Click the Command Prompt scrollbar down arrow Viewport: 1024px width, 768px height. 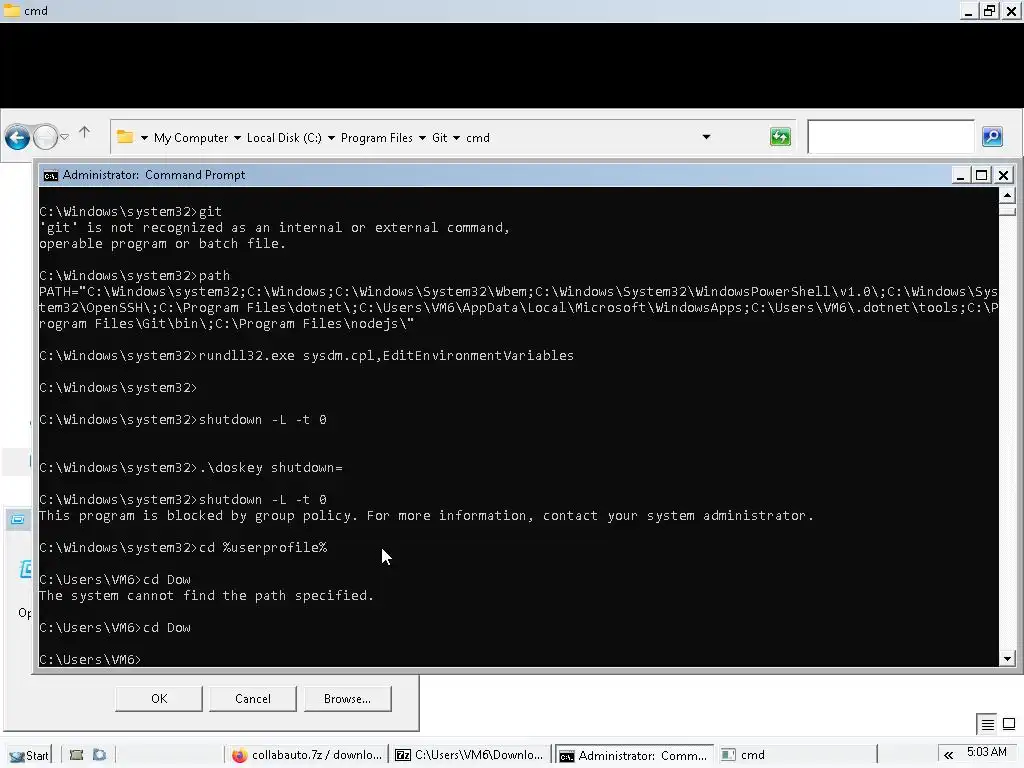(1007, 658)
